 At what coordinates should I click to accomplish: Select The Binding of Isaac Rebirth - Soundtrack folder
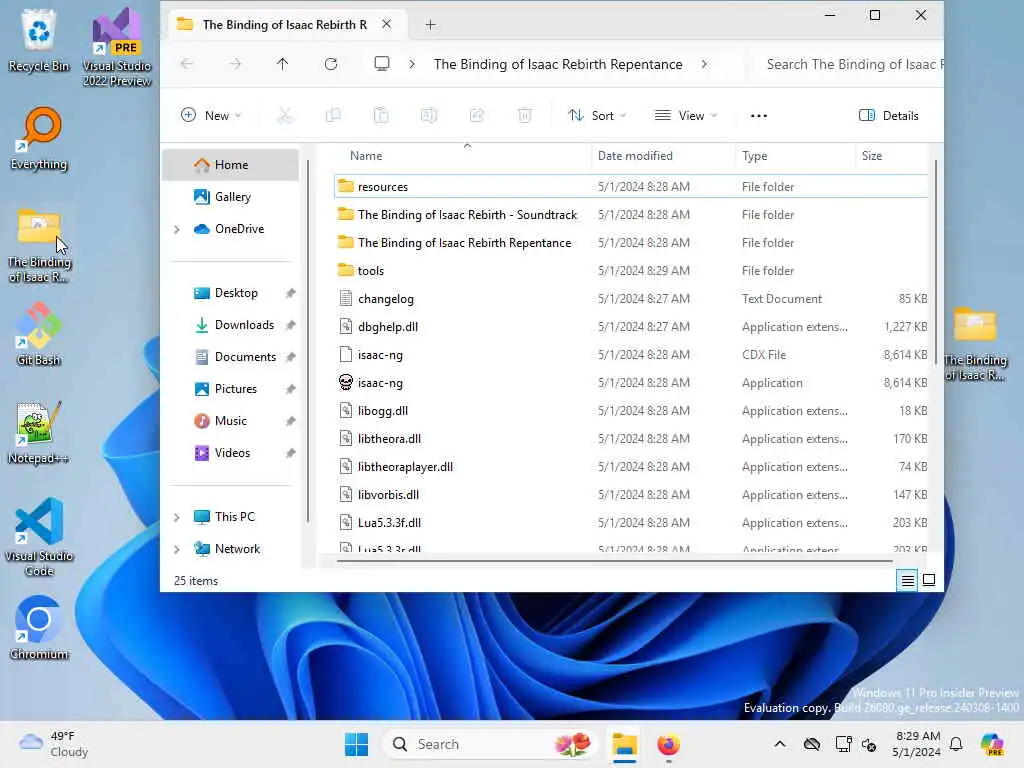pos(631,215)
